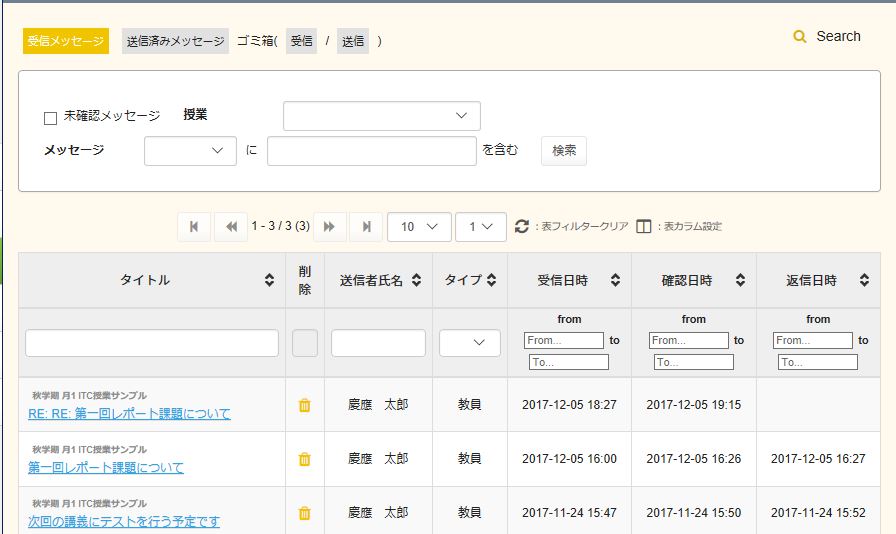
Task: Go to next page arrow
Action: (329, 227)
